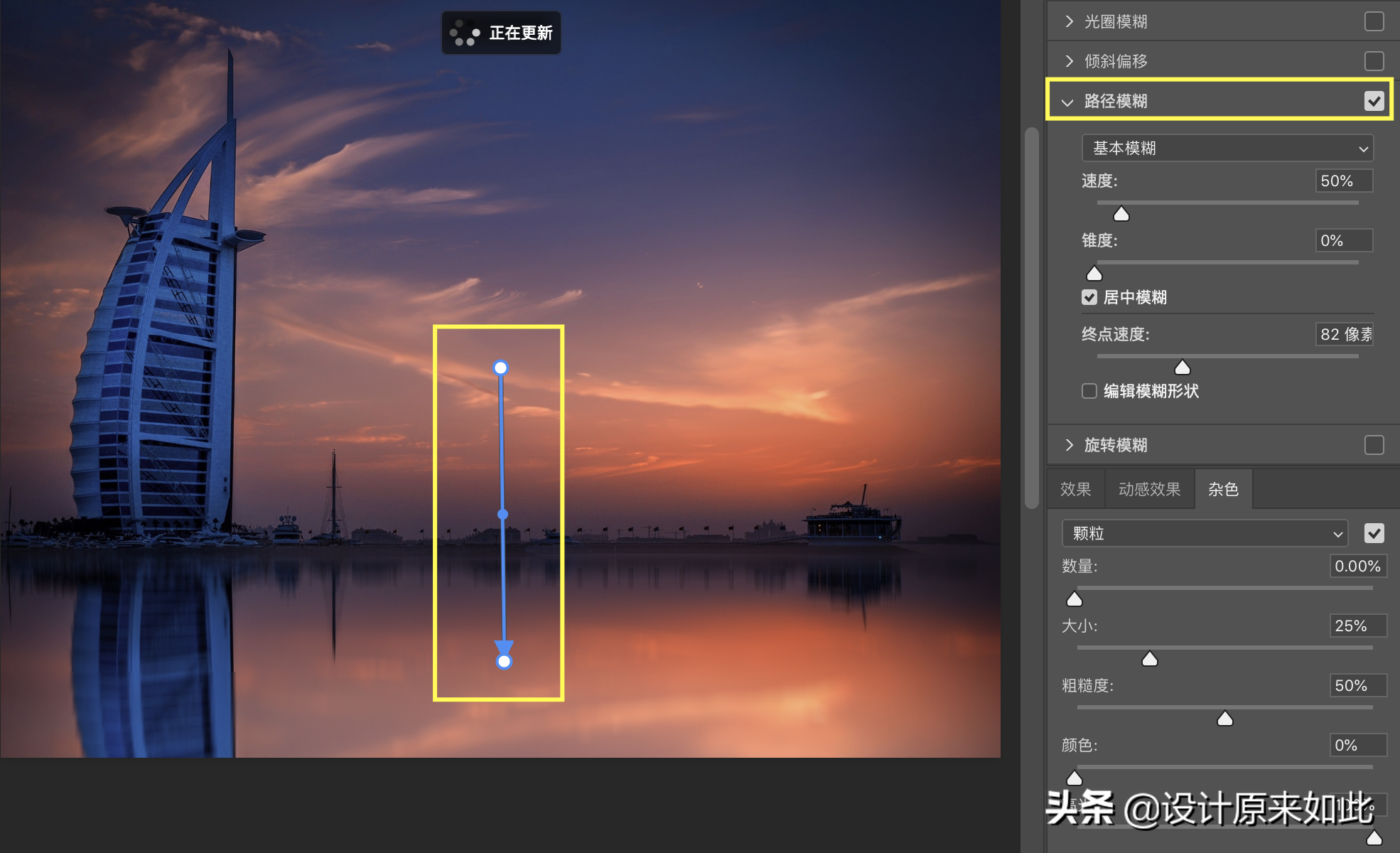Click the 颜色 0% value field
1400x853 pixels.
coord(1358,745)
